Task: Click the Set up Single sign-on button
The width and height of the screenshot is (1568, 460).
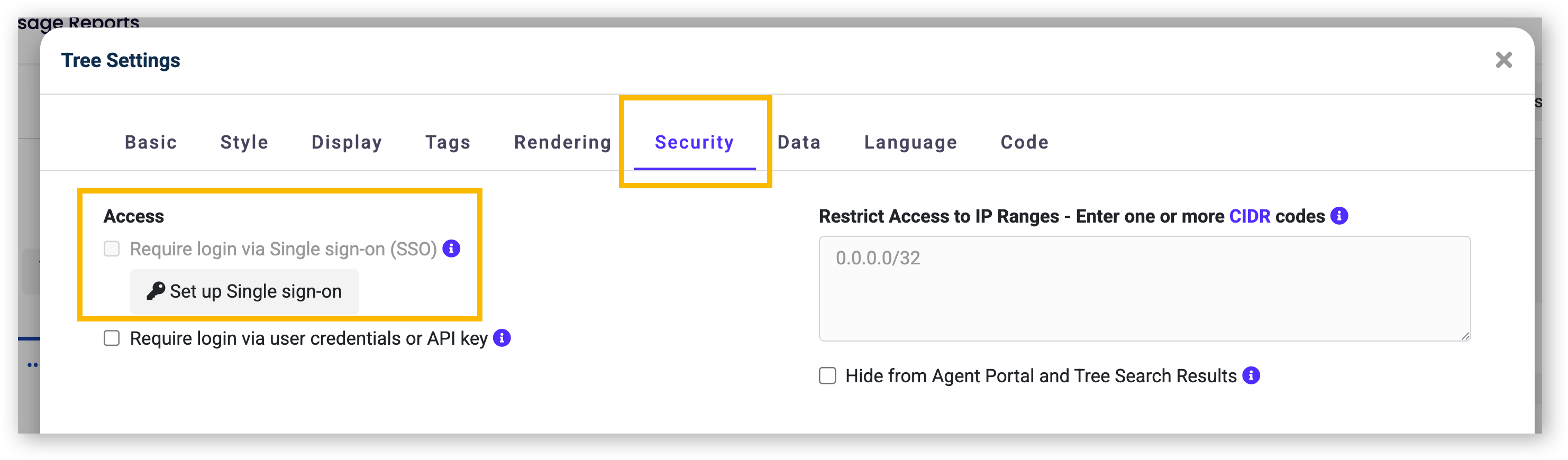Action: tap(244, 291)
